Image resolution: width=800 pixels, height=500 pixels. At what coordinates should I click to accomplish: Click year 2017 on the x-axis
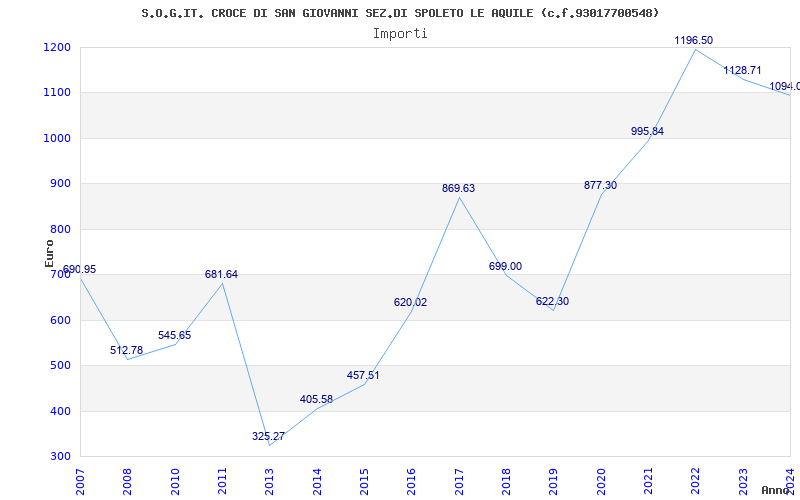point(459,480)
